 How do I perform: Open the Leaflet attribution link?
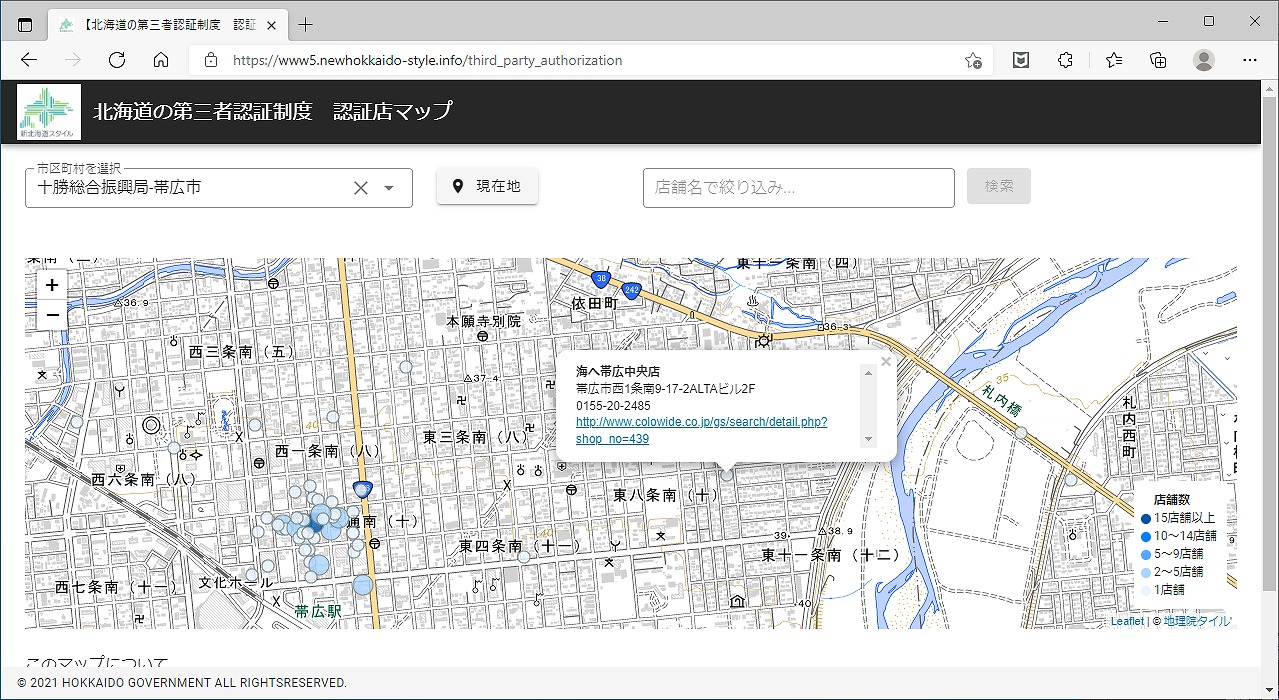tap(1127, 621)
